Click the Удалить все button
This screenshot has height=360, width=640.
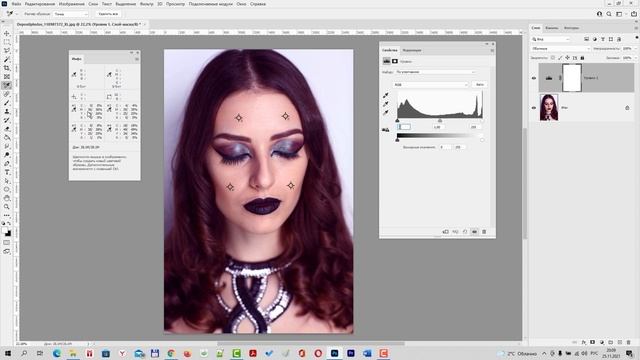[x=108, y=14]
